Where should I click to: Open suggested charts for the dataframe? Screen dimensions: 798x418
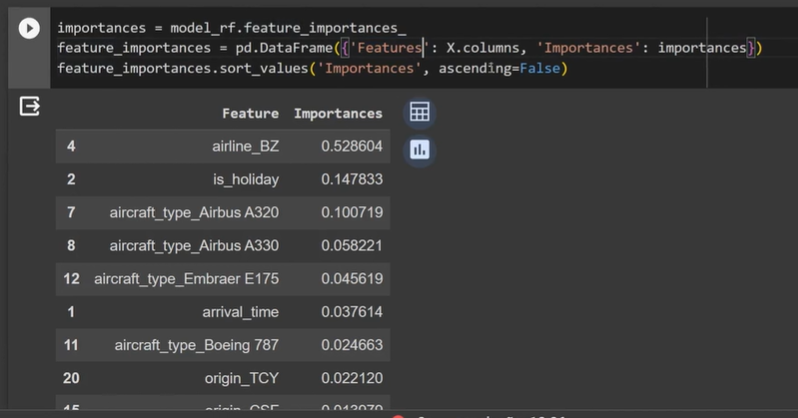click(419, 150)
